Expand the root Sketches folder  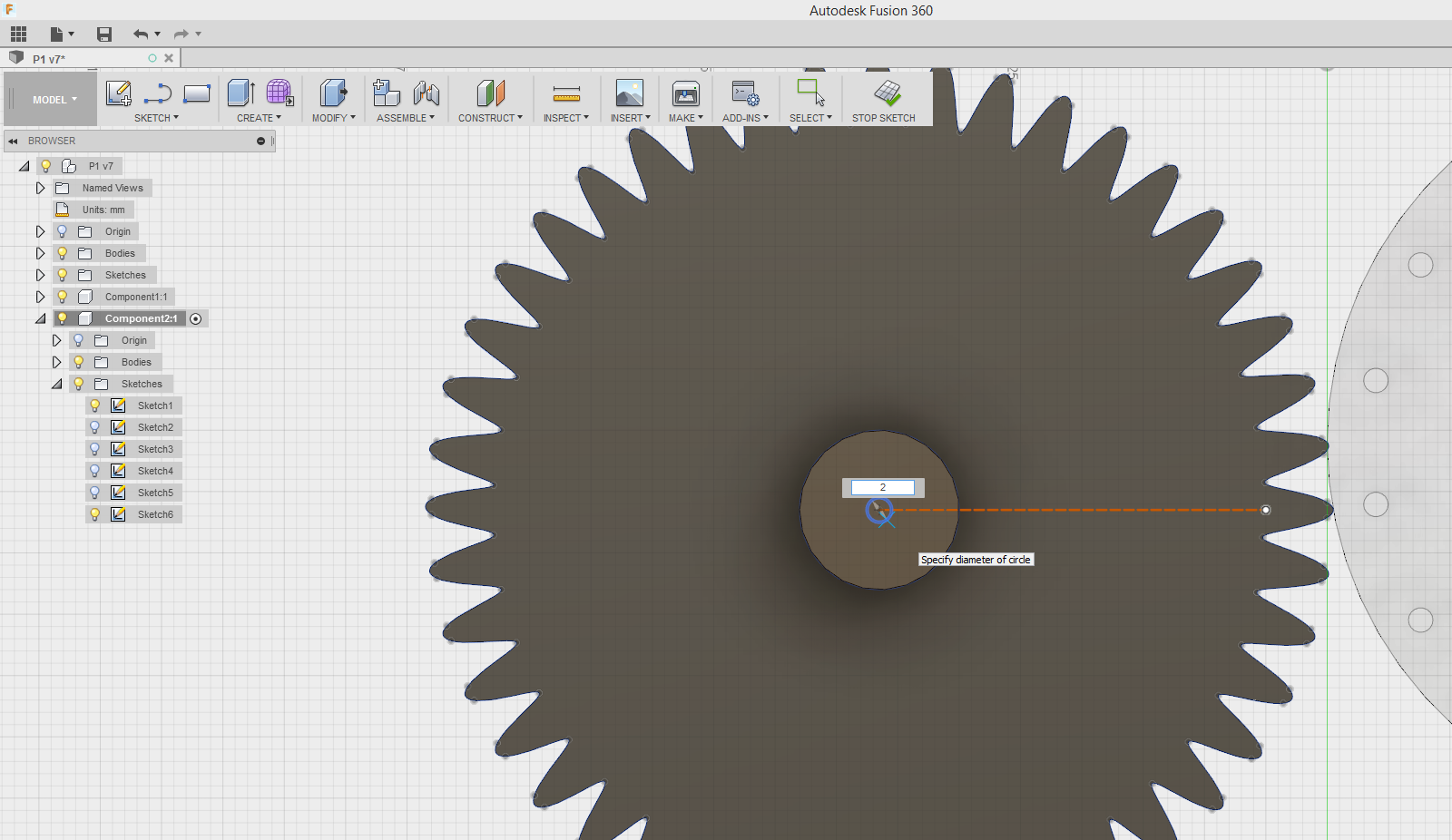click(x=40, y=275)
